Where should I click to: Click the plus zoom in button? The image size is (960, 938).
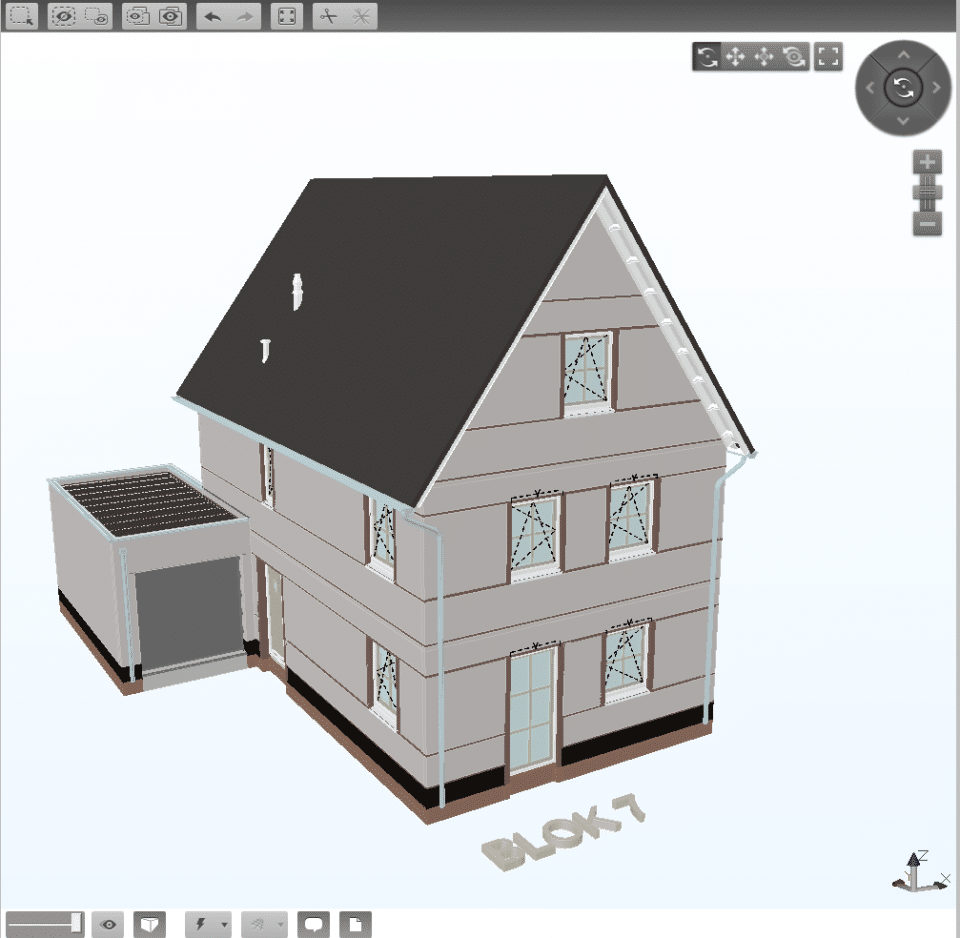click(x=927, y=162)
